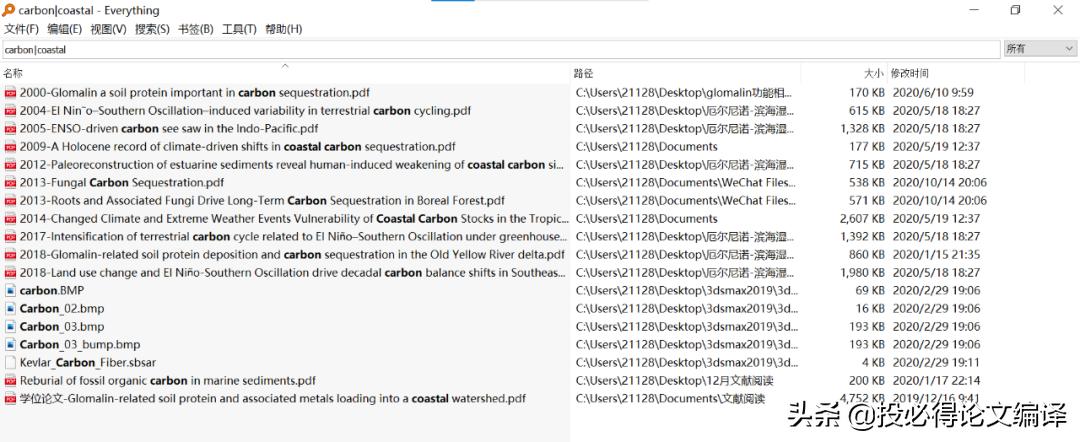This screenshot has width=1080, height=442.
Task: Open the 搜索(S) menu
Action: point(152,29)
